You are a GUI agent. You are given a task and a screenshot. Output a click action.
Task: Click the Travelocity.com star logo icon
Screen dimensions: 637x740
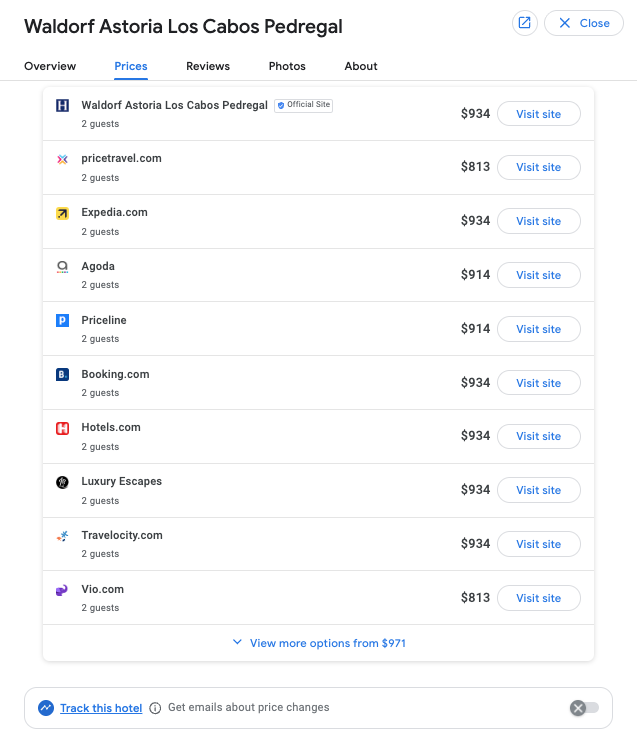click(62, 536)
